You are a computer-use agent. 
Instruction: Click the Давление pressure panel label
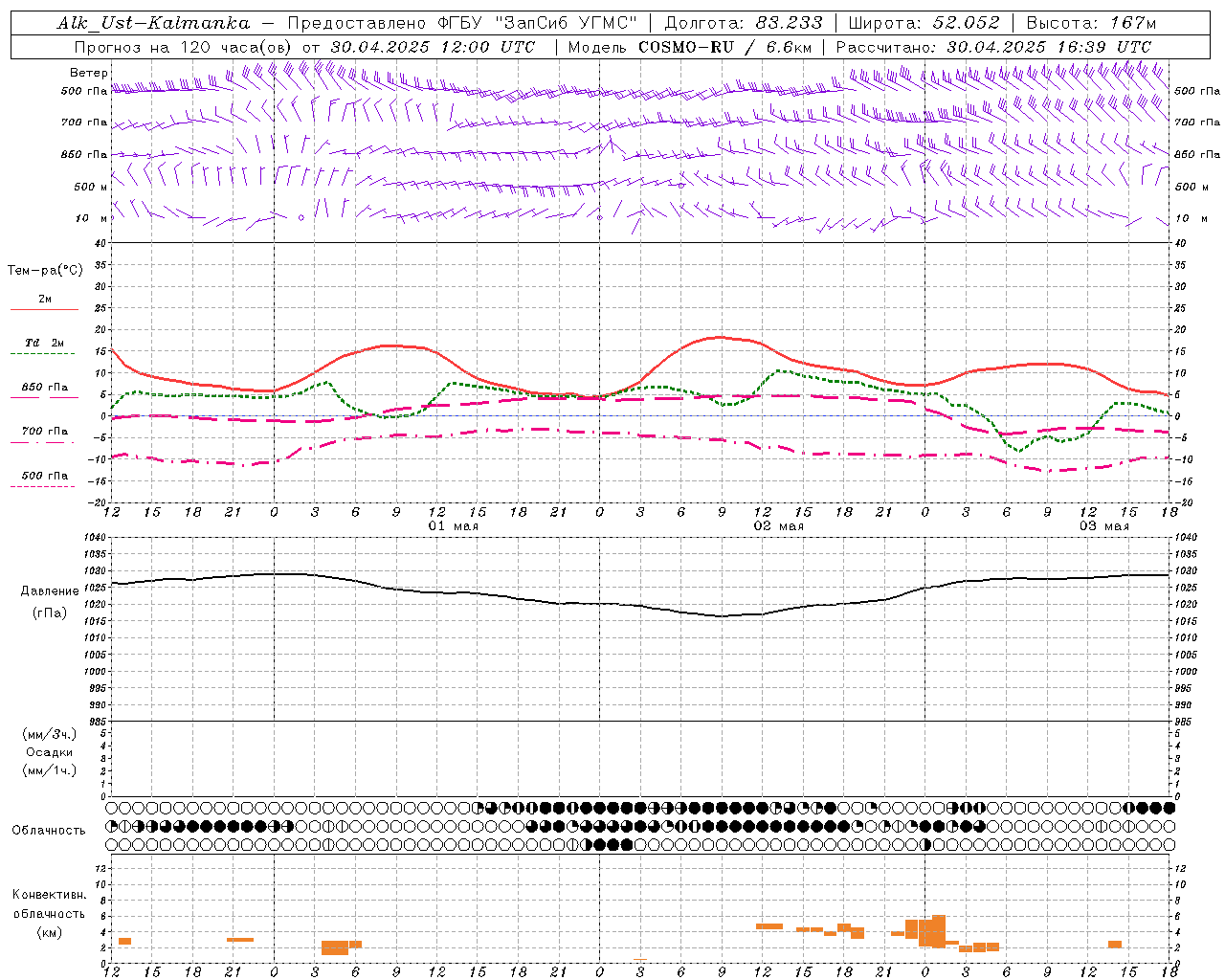50,591
